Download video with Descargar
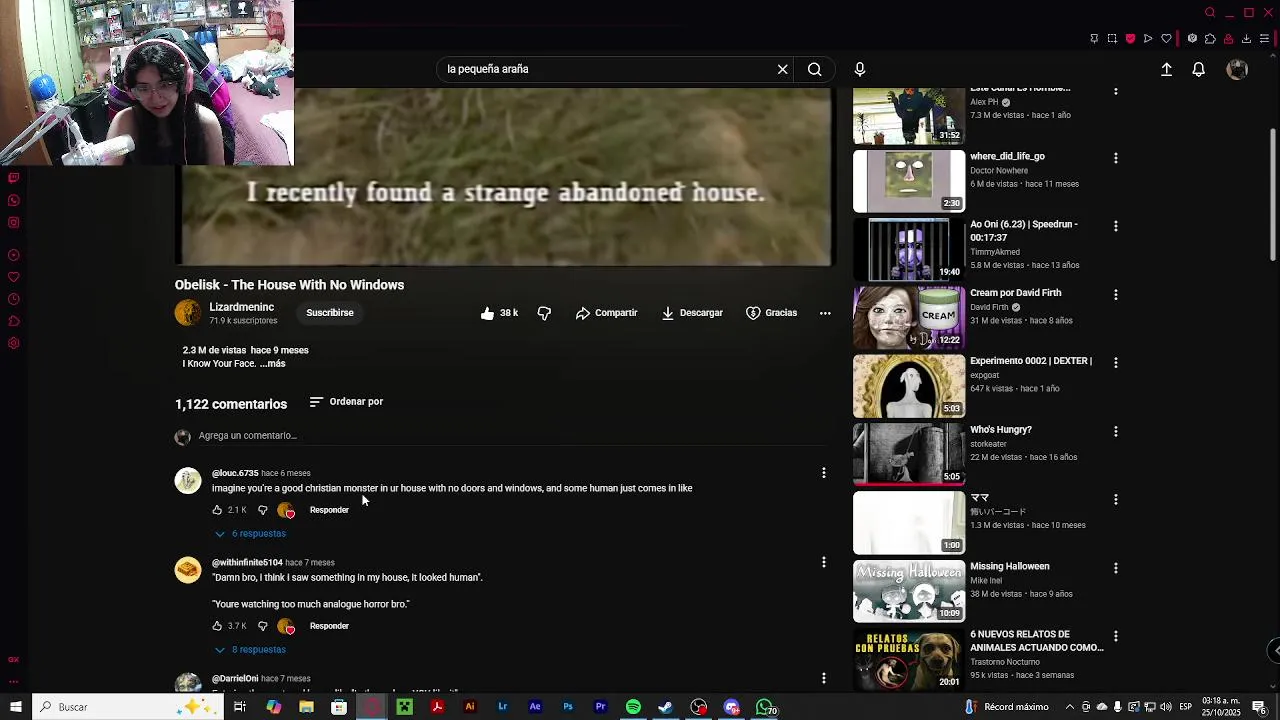 pos(692,313)
